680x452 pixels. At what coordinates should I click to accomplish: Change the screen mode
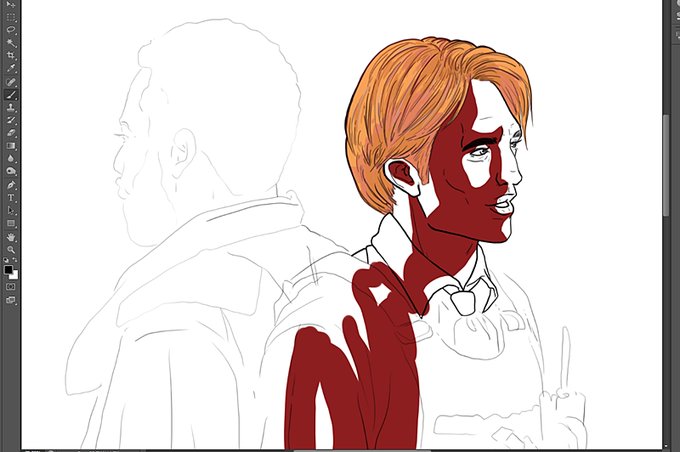pos(10,300)
